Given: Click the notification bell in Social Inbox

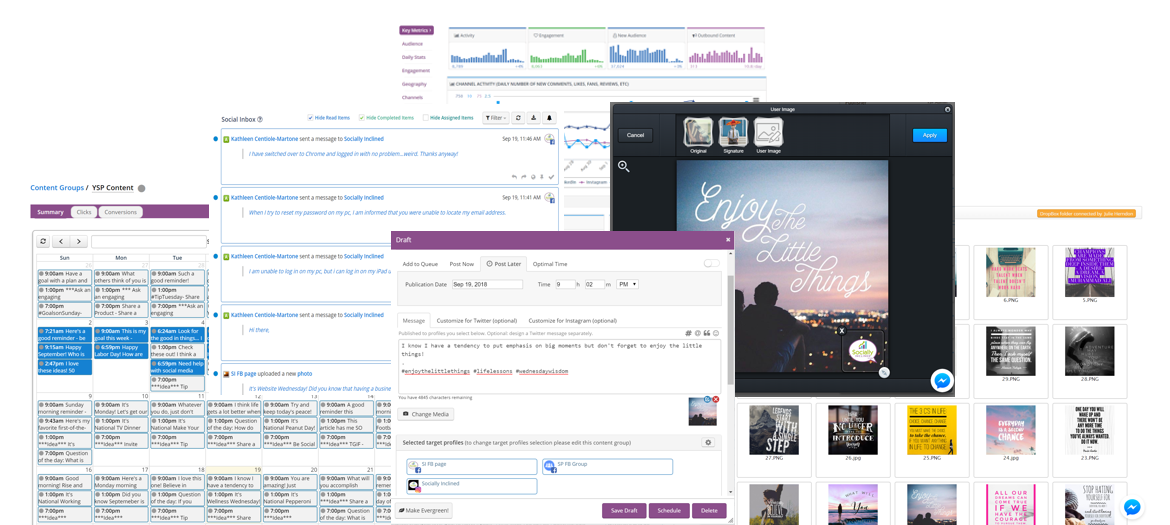Looking at the screenshot, I should tap(549, 118).
